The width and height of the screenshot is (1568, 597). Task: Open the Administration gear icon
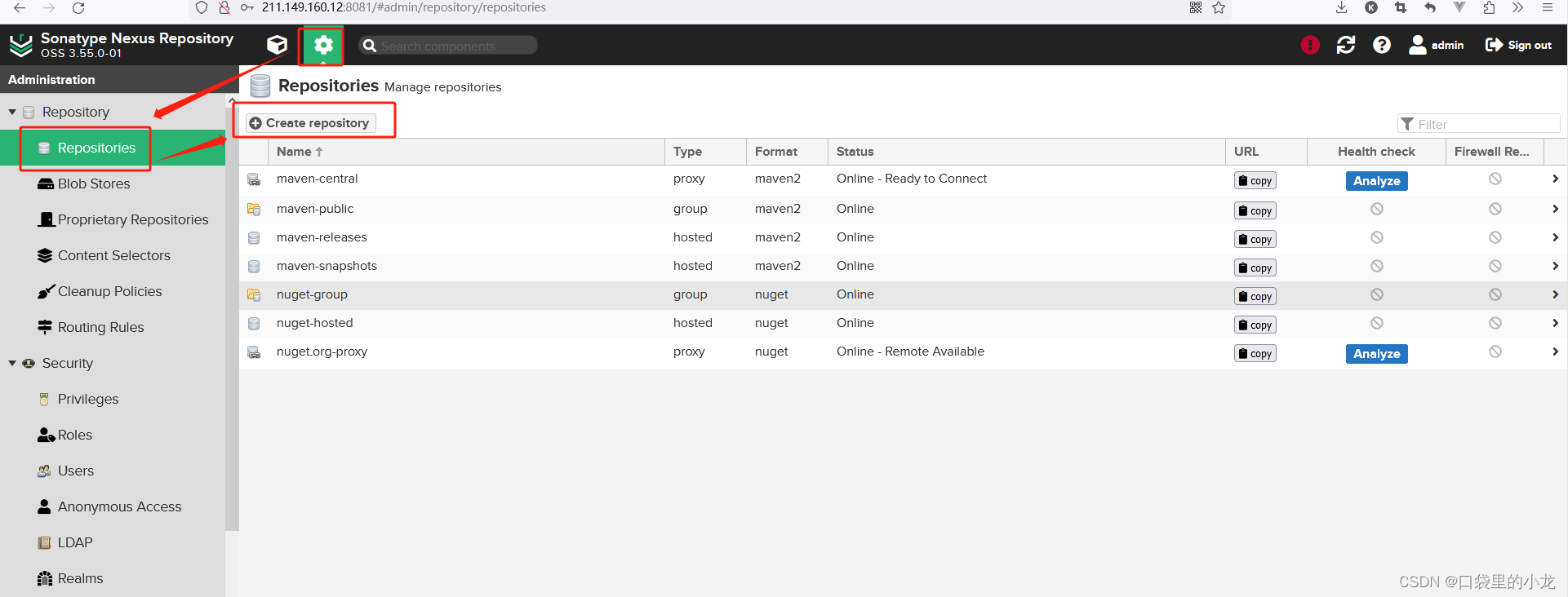(x=323, y=46)
